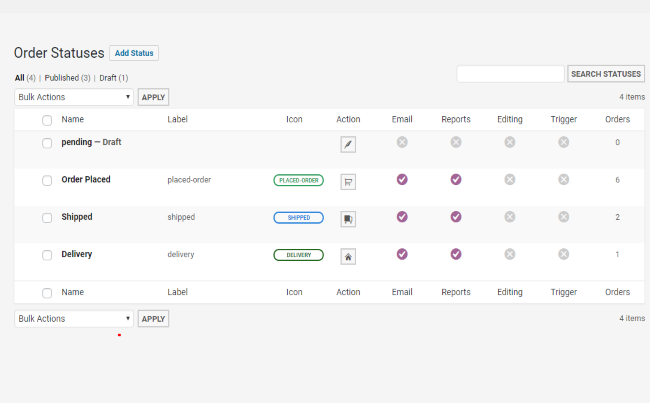Viewport: 650px width, 403px height.
Task: Open the top Bulk Actions dropdown
Action: coord(74,97)
